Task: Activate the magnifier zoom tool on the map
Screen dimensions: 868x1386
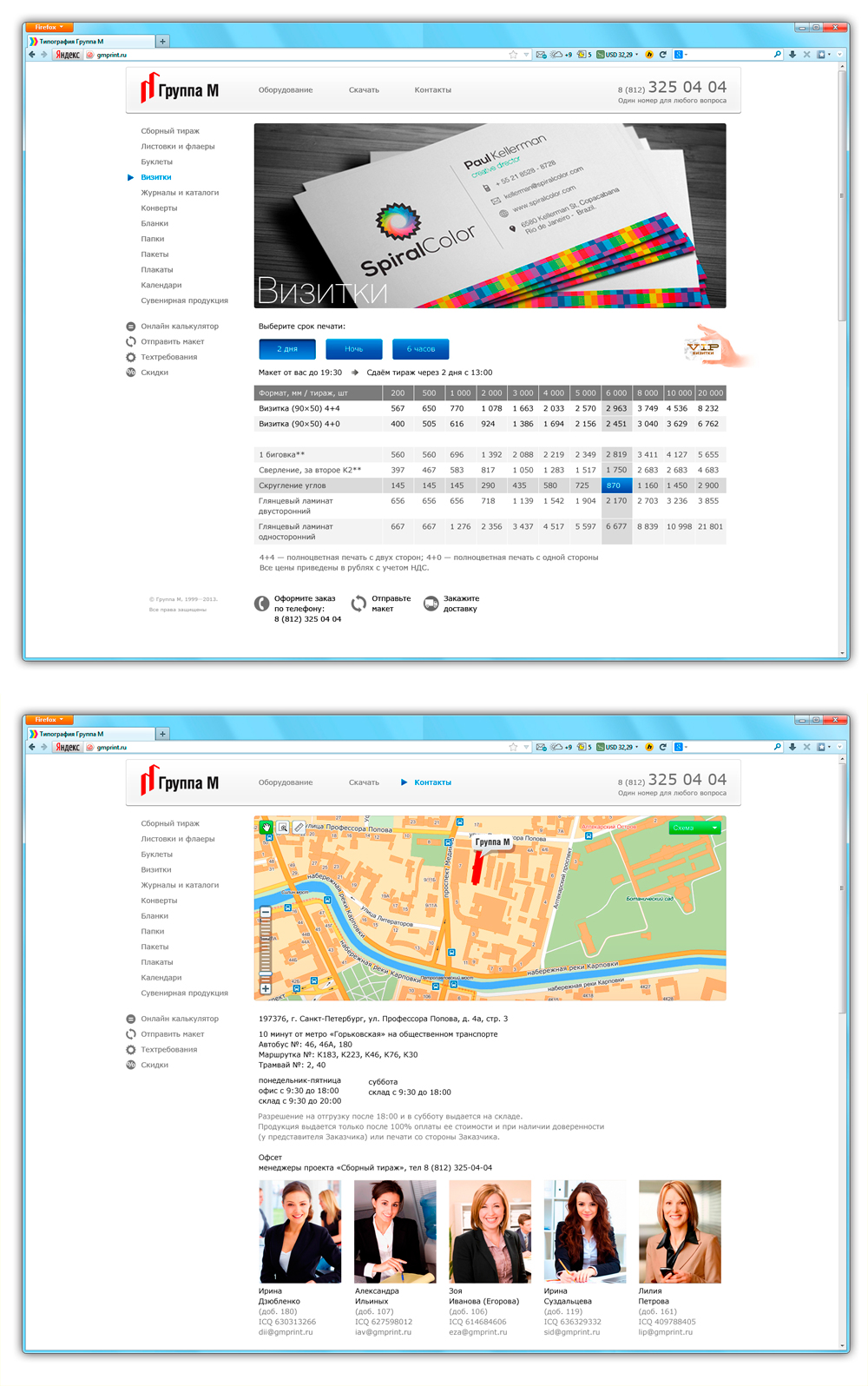Action: pyautogui.click(x=283, y=828)
